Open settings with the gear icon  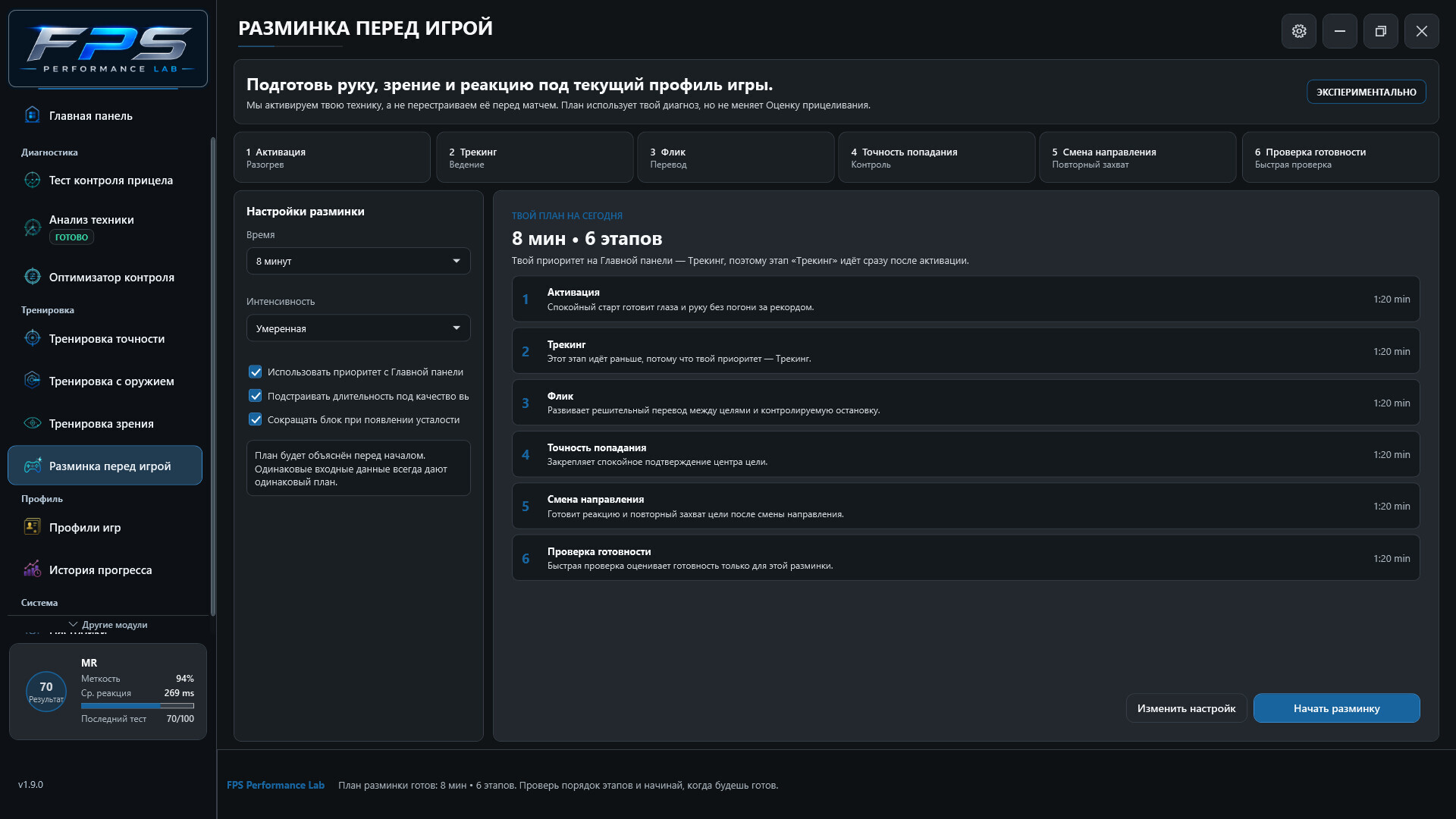click(x=1299, y=31)
